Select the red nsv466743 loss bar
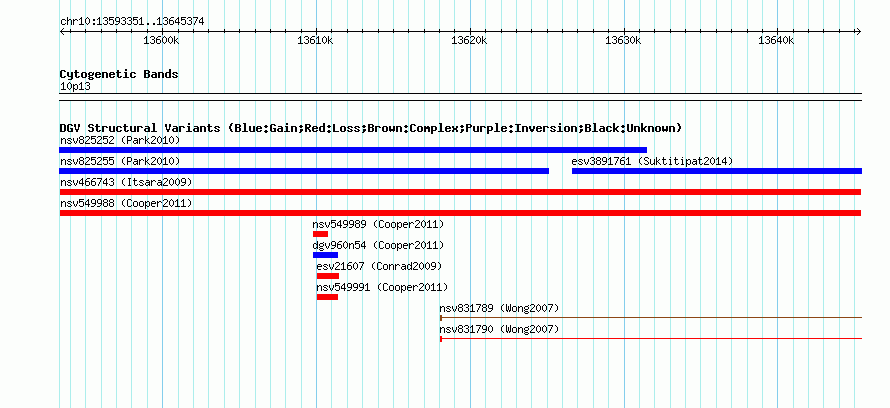 pos(460,192)
